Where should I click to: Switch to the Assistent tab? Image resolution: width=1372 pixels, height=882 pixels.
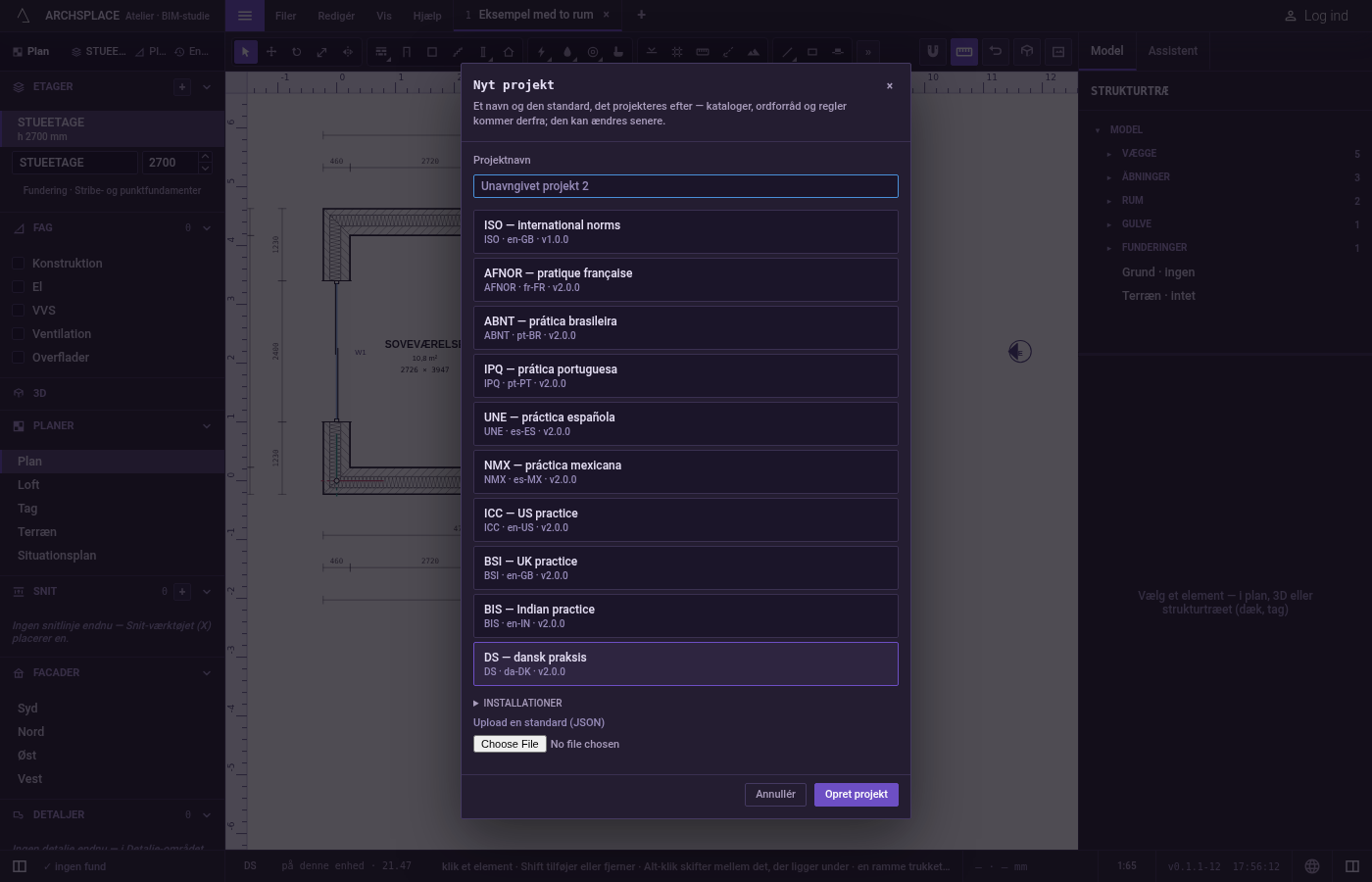1173,51
